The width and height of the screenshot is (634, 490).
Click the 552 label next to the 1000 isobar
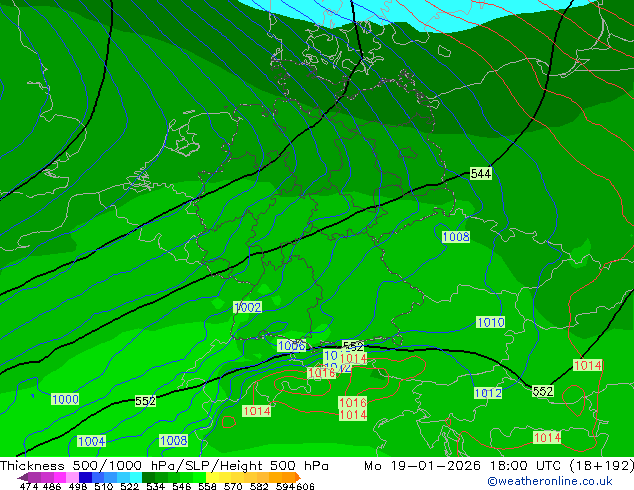(145, 401)
